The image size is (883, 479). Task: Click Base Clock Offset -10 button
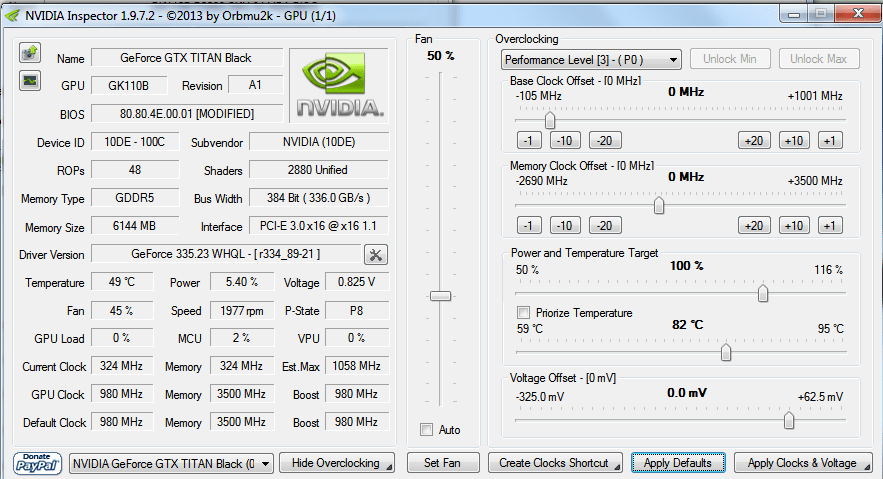point(565,141)
